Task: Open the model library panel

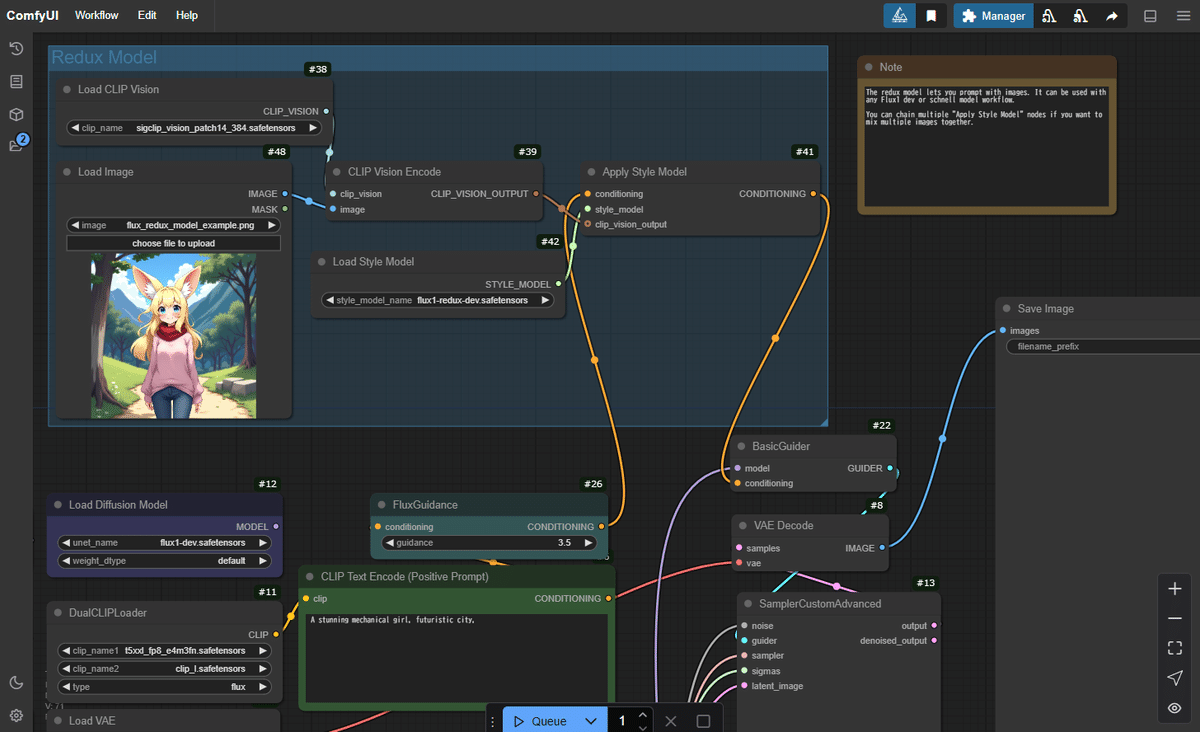Action: click(15, 114)
